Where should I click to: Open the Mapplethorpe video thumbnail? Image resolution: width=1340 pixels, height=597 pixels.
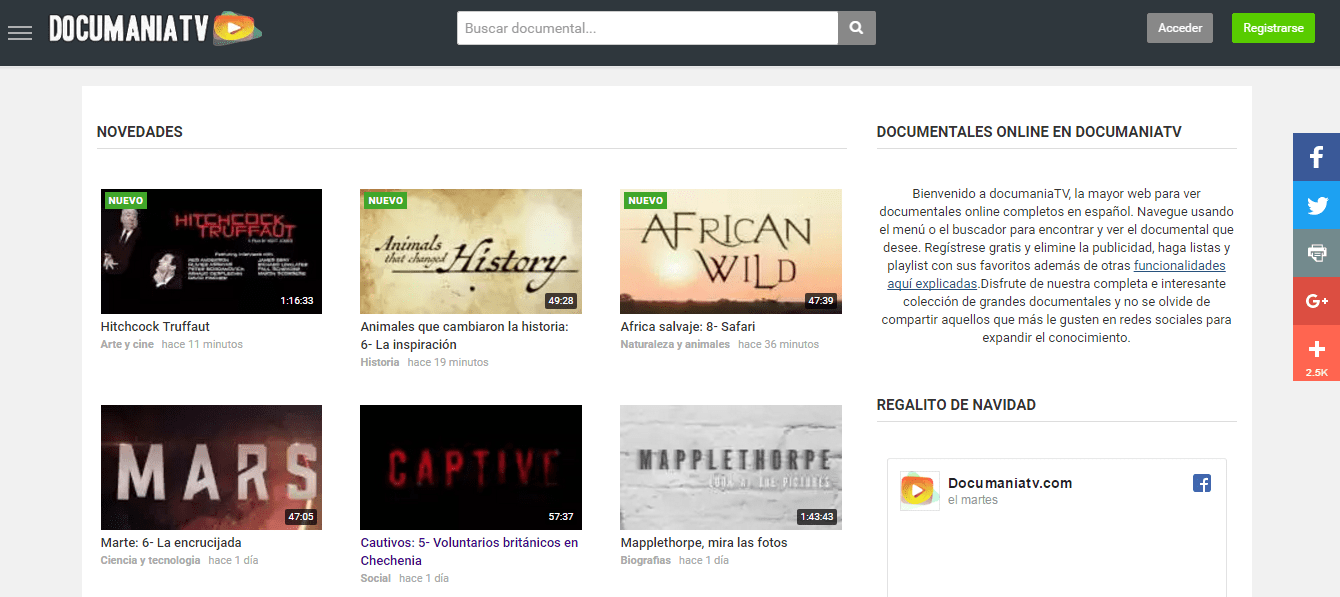click(731, 467)
